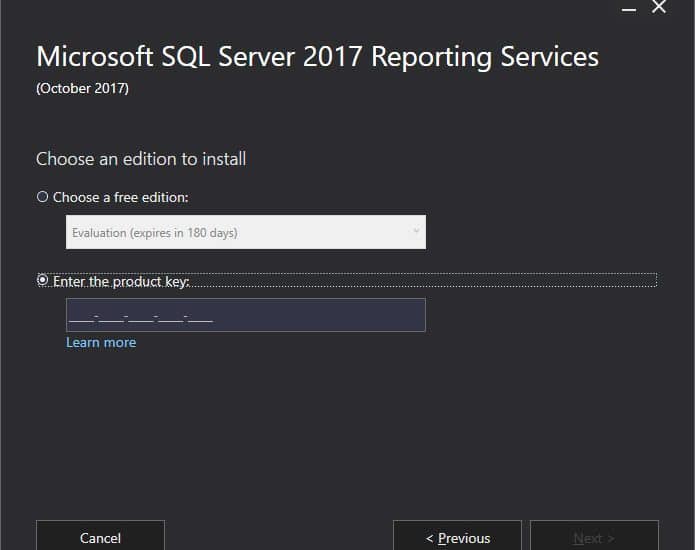Expand the free edition dropdown arrow

pyautogui.click(x=416, y=231)
